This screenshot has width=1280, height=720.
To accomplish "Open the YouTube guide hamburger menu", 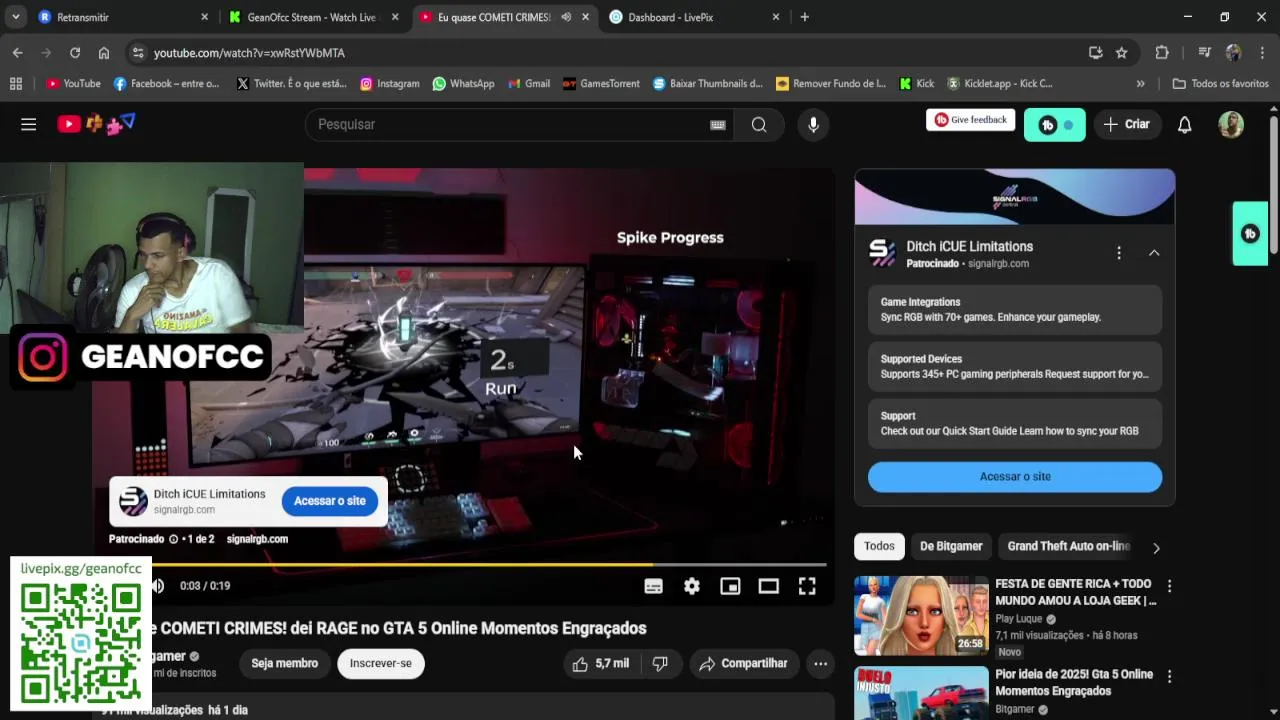I will [28, 124].
